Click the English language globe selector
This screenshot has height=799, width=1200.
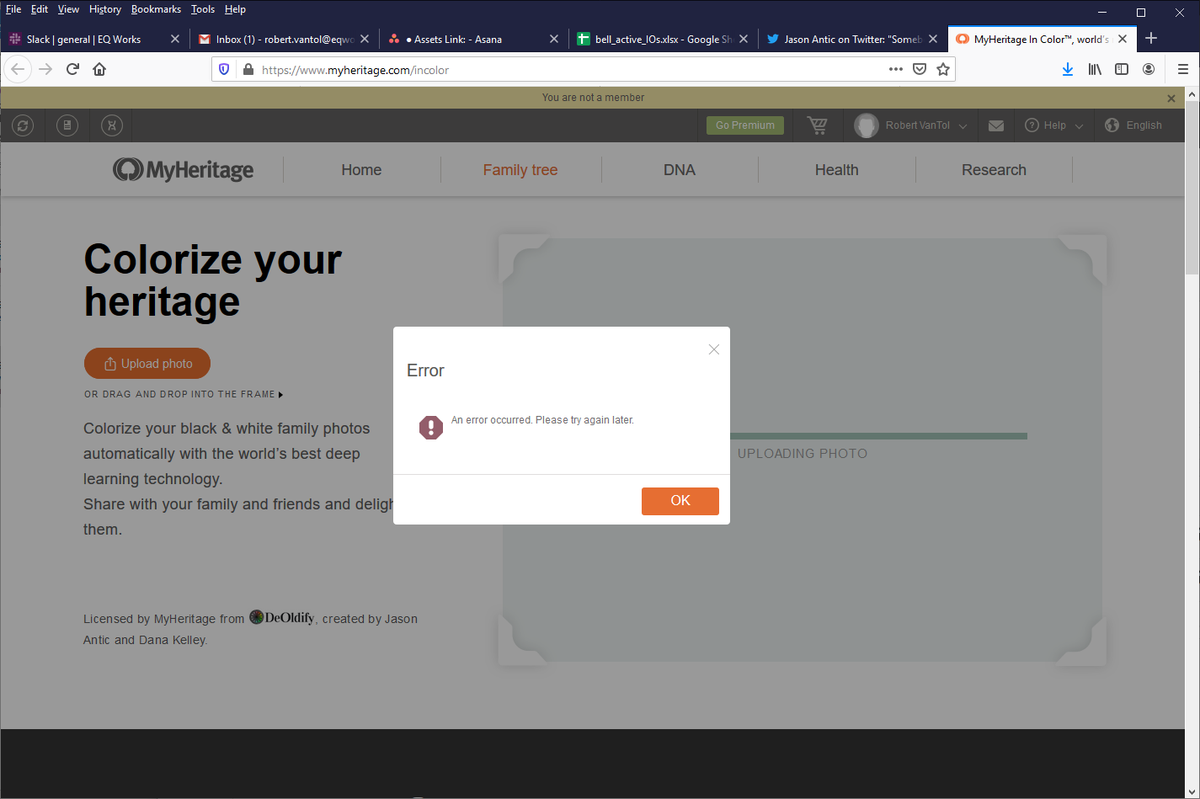[x=1133, y=125]
